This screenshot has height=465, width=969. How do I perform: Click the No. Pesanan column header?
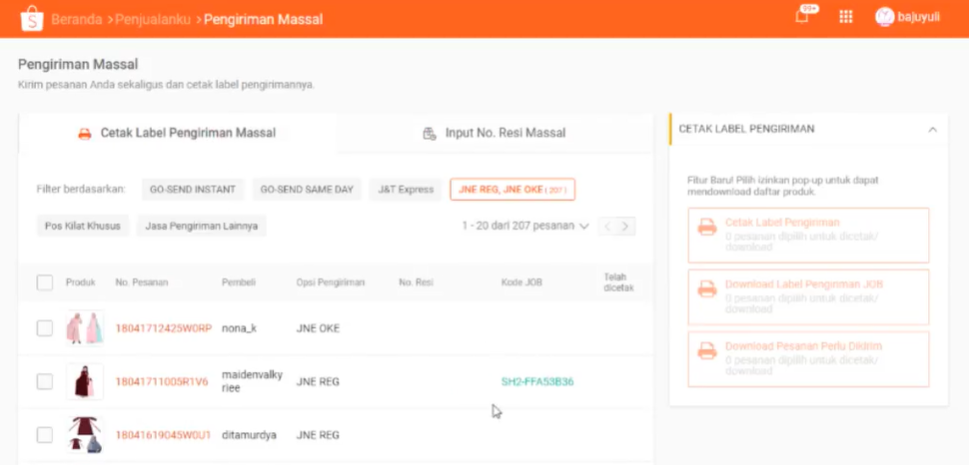142,283
